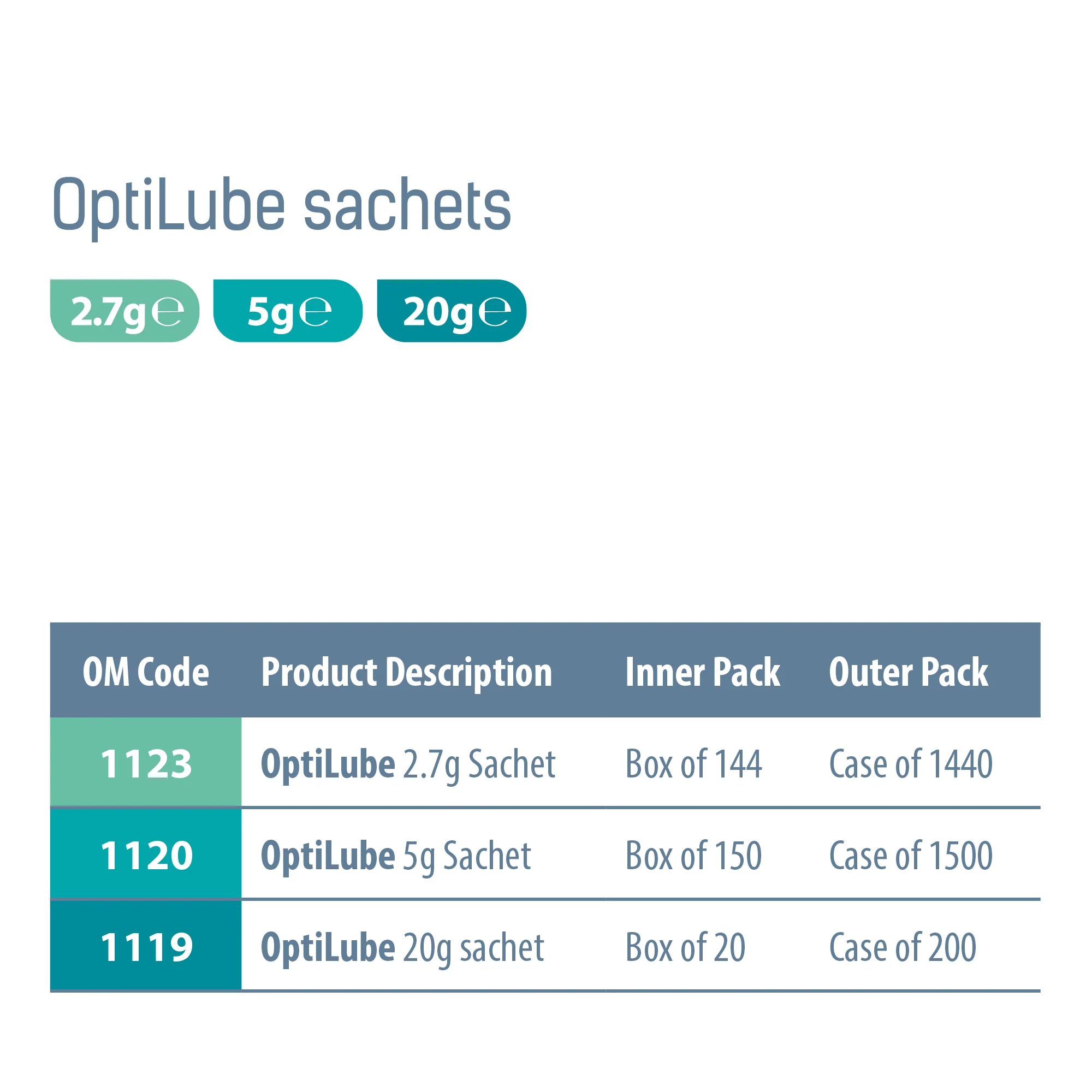Viewport: 1092px width, 1092px height.
Task: Click the OptiLube 5g Sachet description
Action: tap(396, 856)
